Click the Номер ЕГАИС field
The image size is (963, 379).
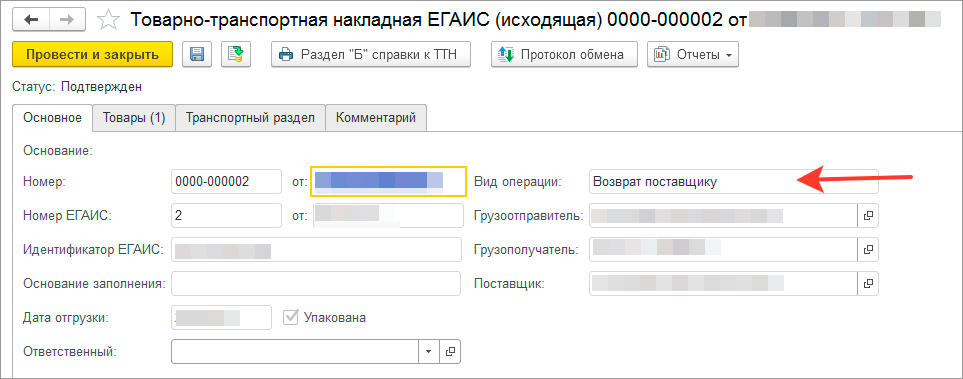pos(227,216)
